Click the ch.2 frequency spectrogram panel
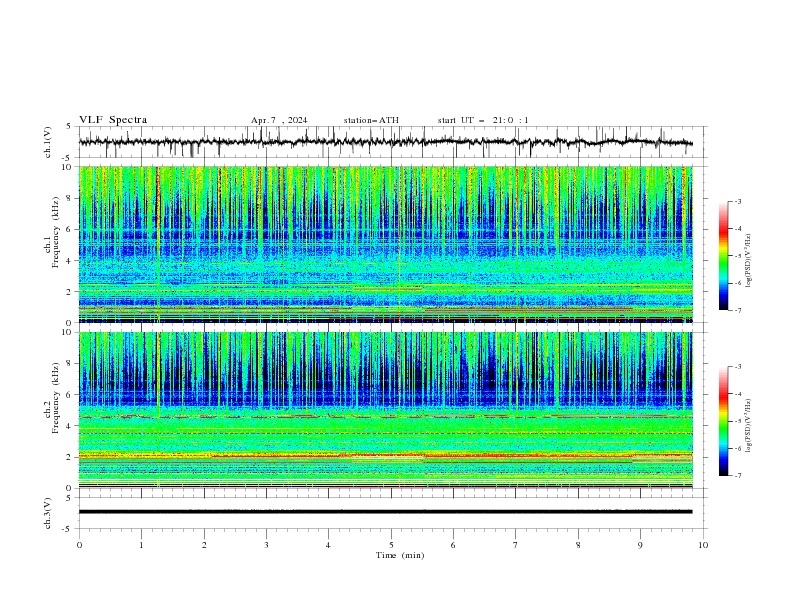The image size is (792, 612). [386, 410]
